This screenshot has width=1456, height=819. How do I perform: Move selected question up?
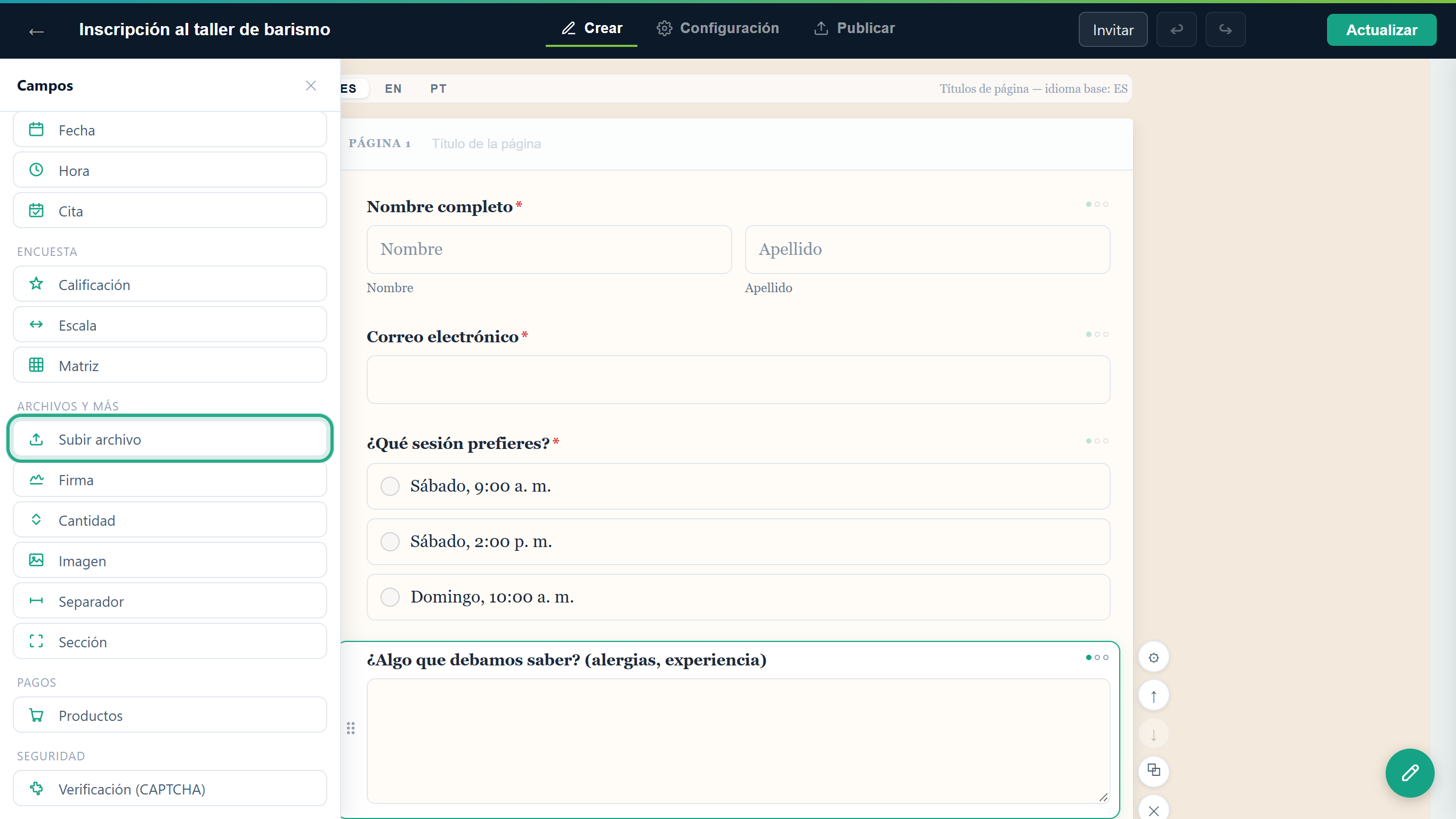[x=1154, y=696]
